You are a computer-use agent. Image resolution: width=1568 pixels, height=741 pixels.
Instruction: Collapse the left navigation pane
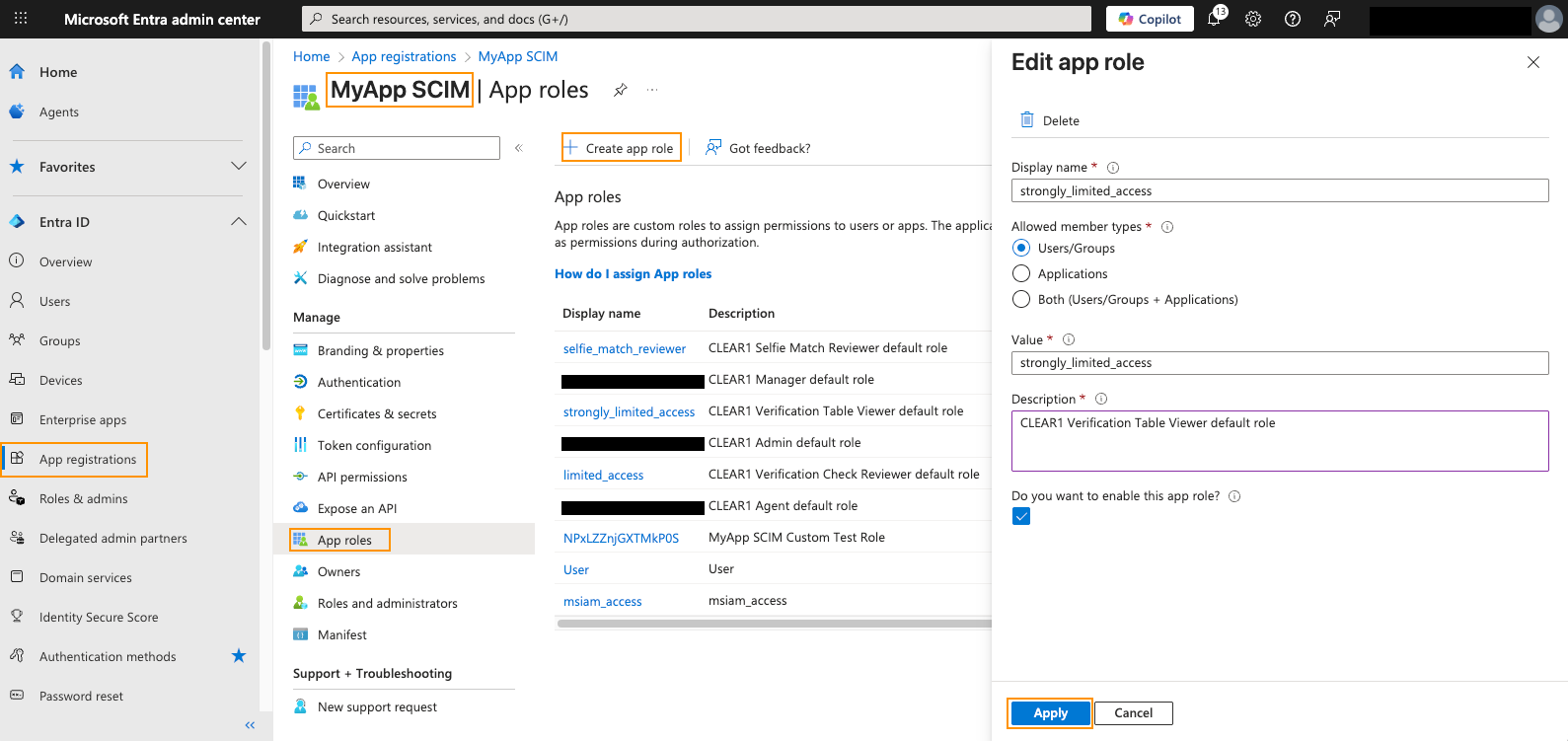(x=250, y=725)
